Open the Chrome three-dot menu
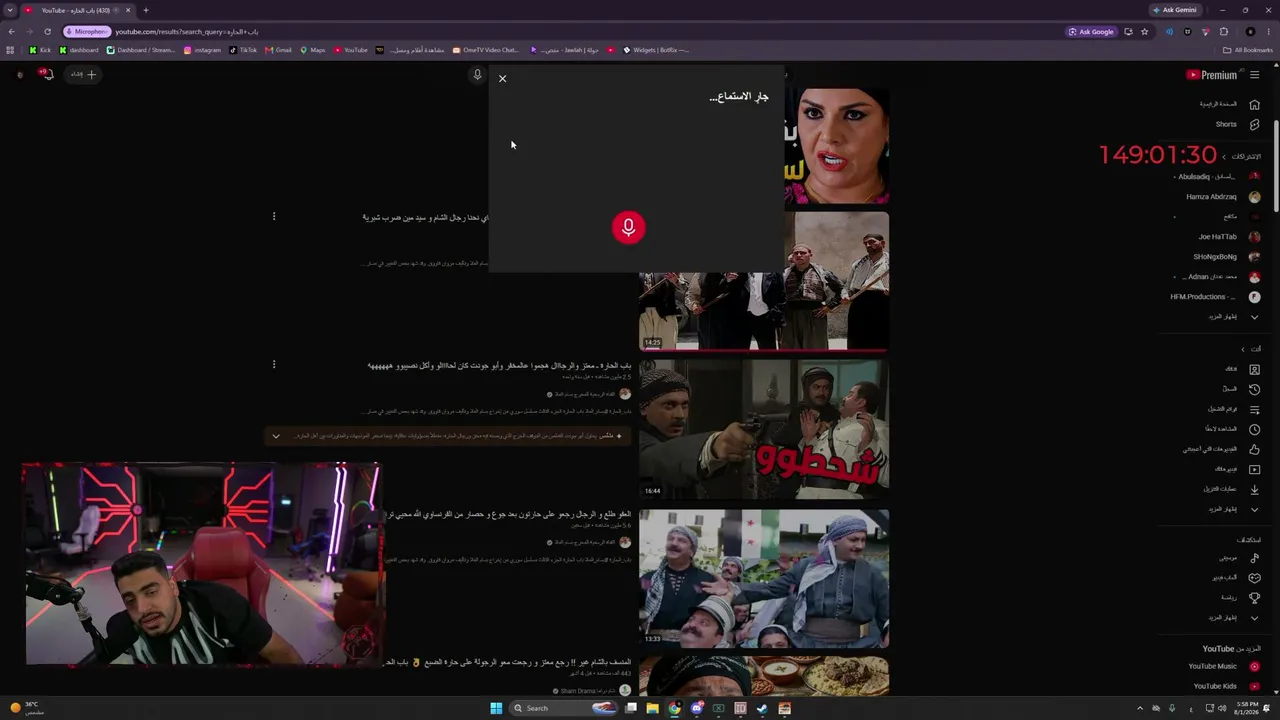This screenshot has height=720, width=1280. pyautogui.click(x=1268, y=31)
